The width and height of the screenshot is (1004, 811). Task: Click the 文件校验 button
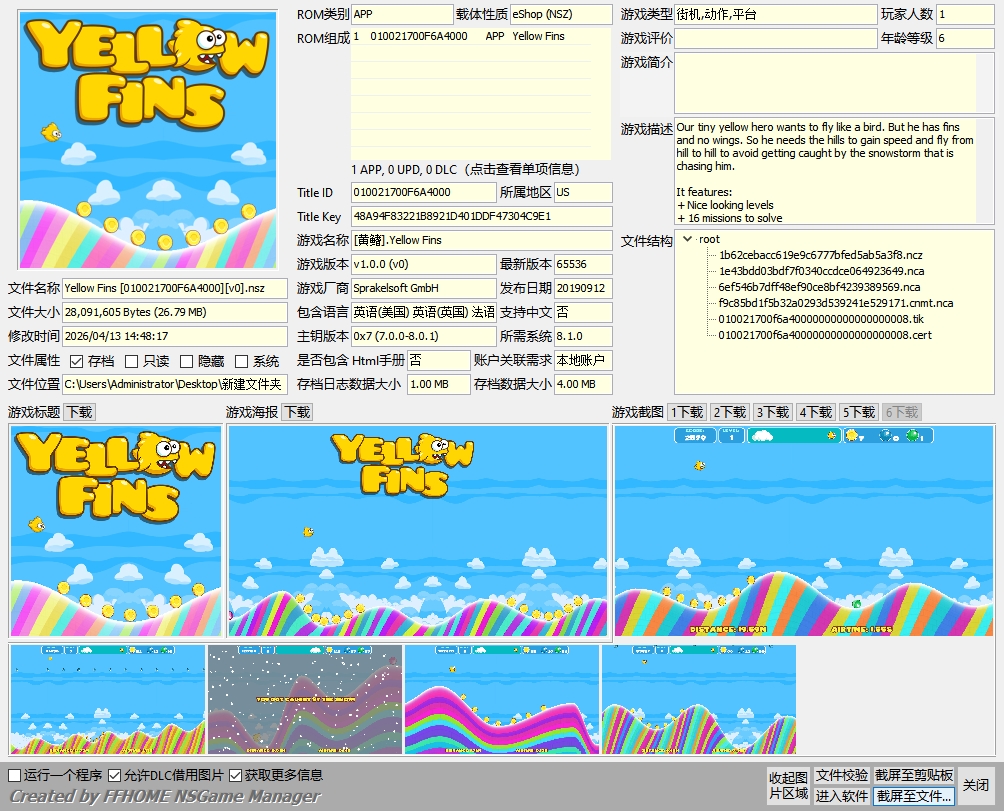point(841,776)
